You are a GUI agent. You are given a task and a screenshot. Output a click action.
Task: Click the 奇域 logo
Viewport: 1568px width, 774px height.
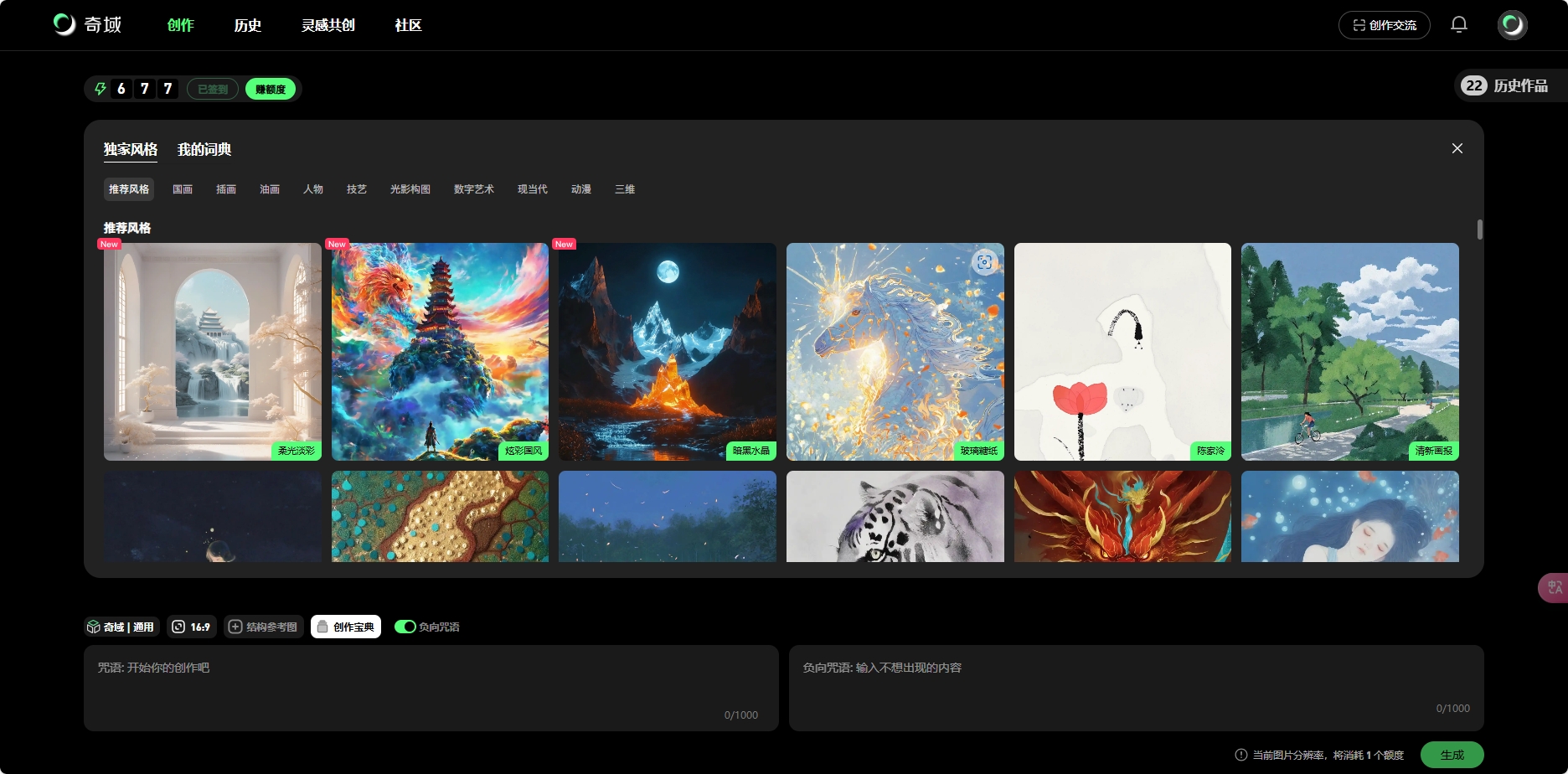click(88, 24)
